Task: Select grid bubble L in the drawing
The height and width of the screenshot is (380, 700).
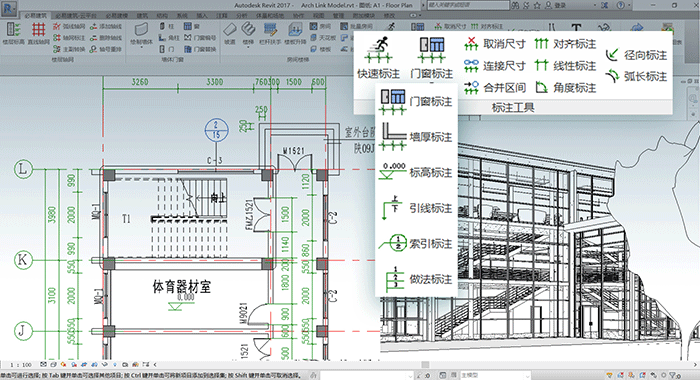Action: (23, 169)
